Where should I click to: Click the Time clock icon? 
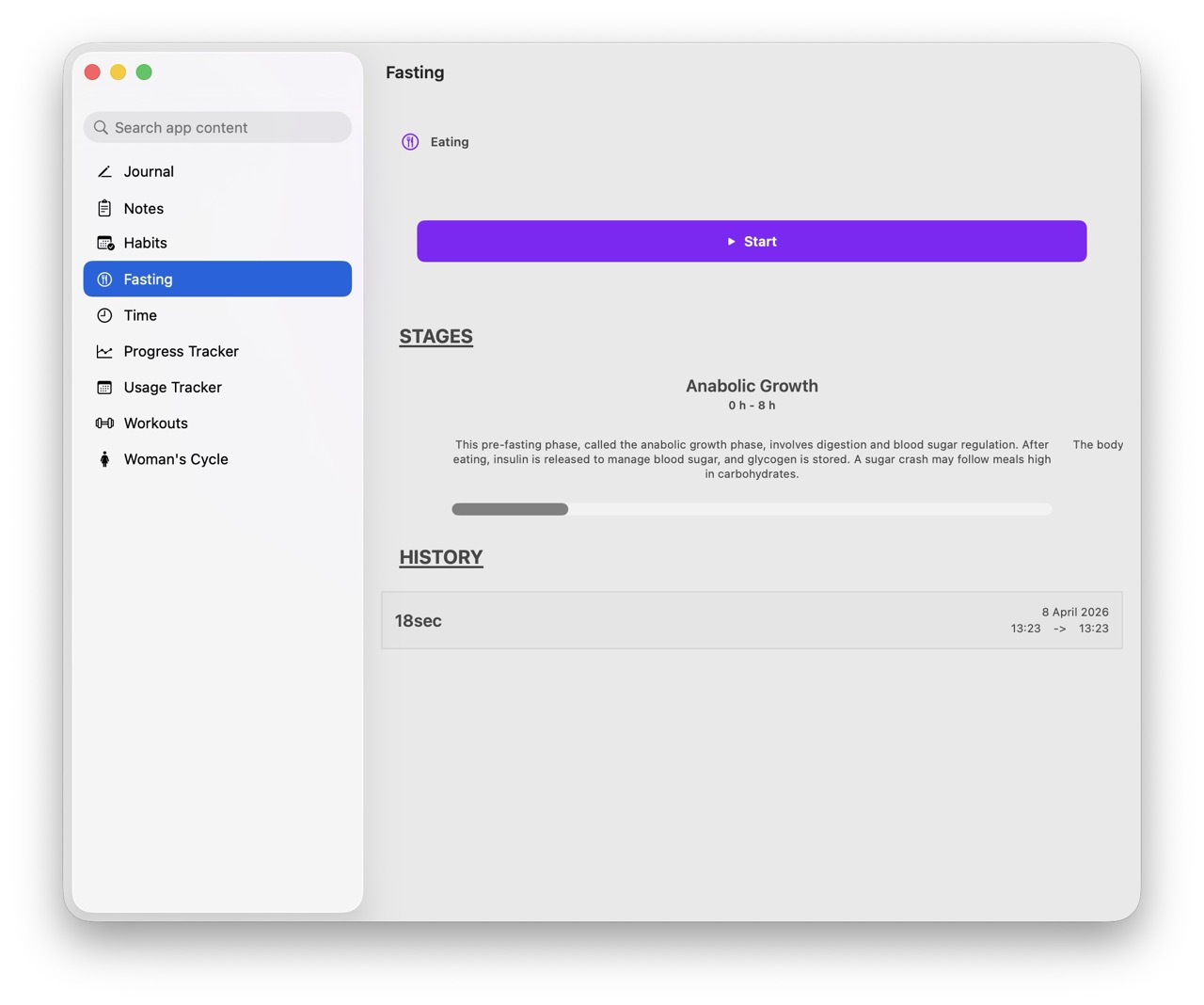point(104,315)
